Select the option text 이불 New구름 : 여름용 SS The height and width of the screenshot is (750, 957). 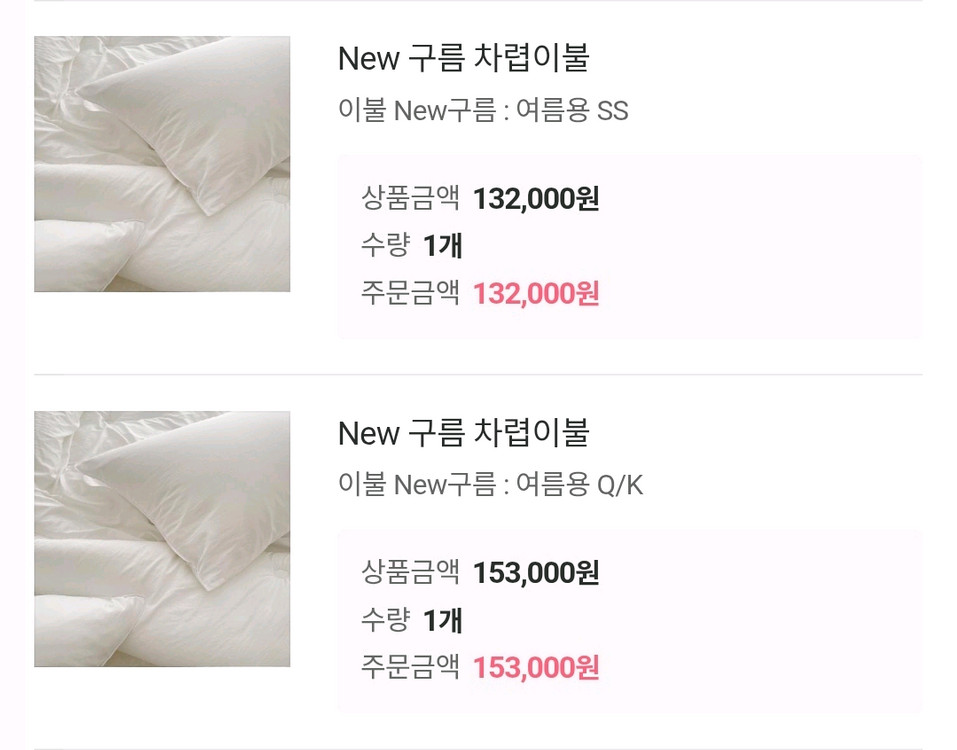(483, 111)
